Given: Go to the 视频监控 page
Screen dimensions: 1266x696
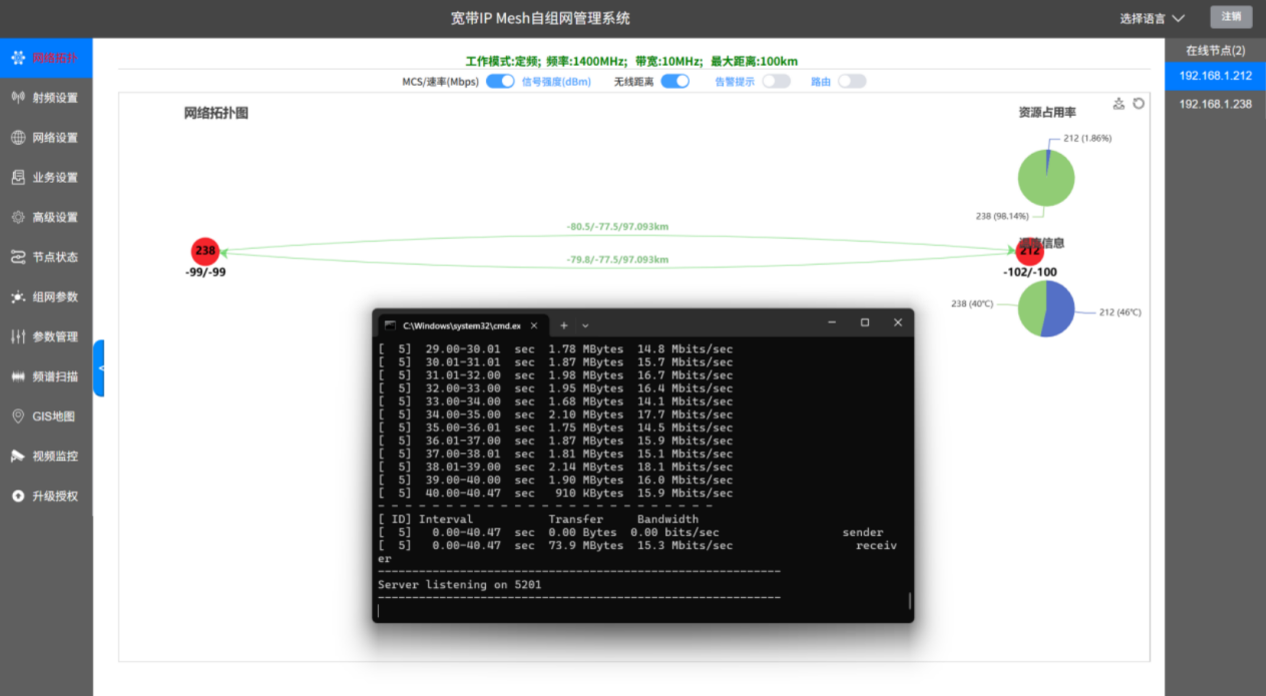Looking at the screenshot, I should point(46,456).
